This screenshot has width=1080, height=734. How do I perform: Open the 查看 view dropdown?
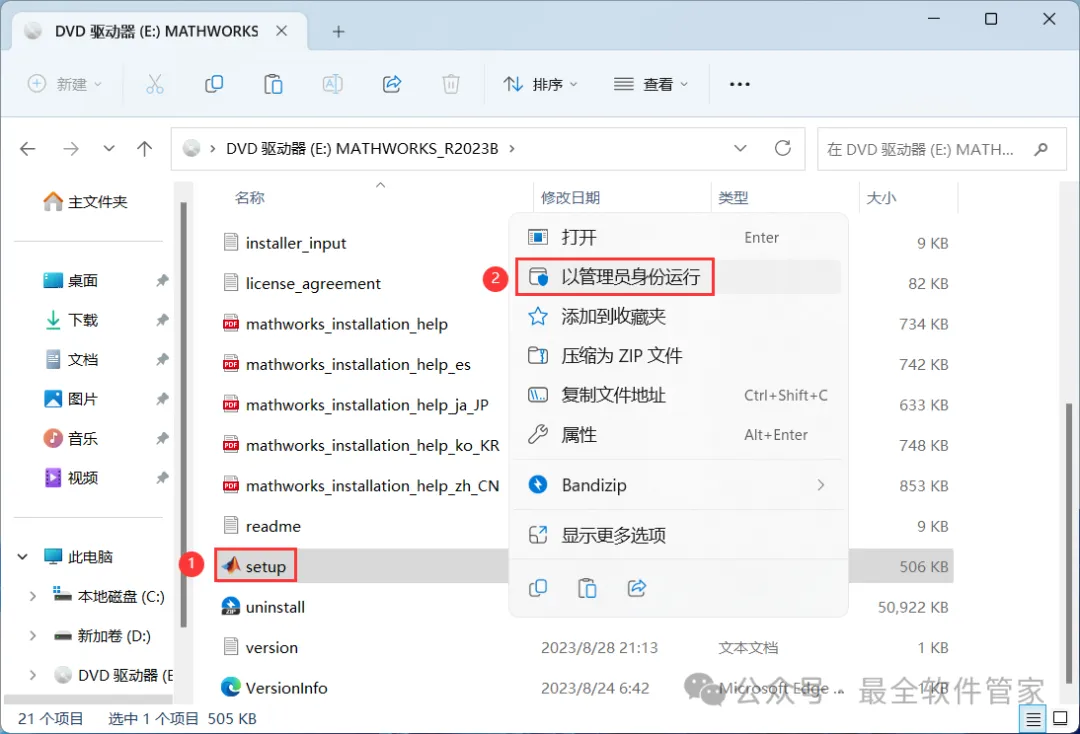click(x=651, y=84)
